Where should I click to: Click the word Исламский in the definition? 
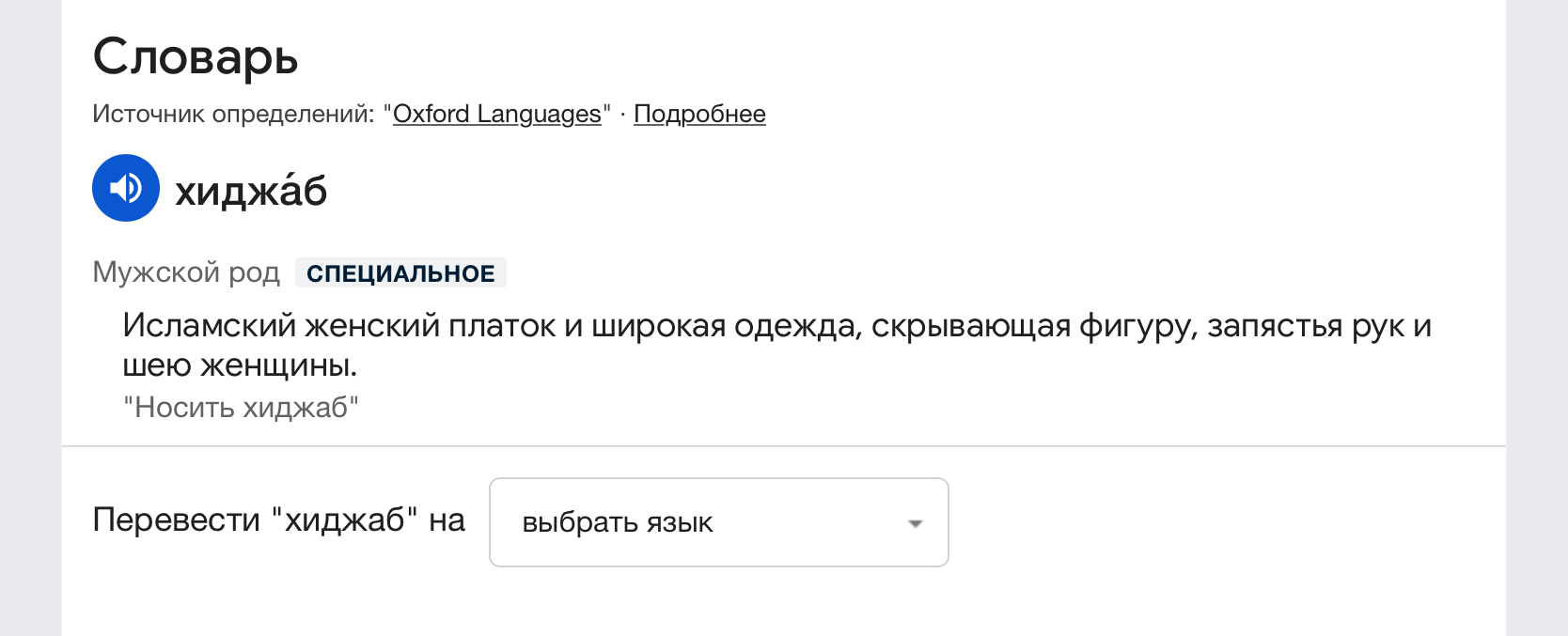coord(209,326)
